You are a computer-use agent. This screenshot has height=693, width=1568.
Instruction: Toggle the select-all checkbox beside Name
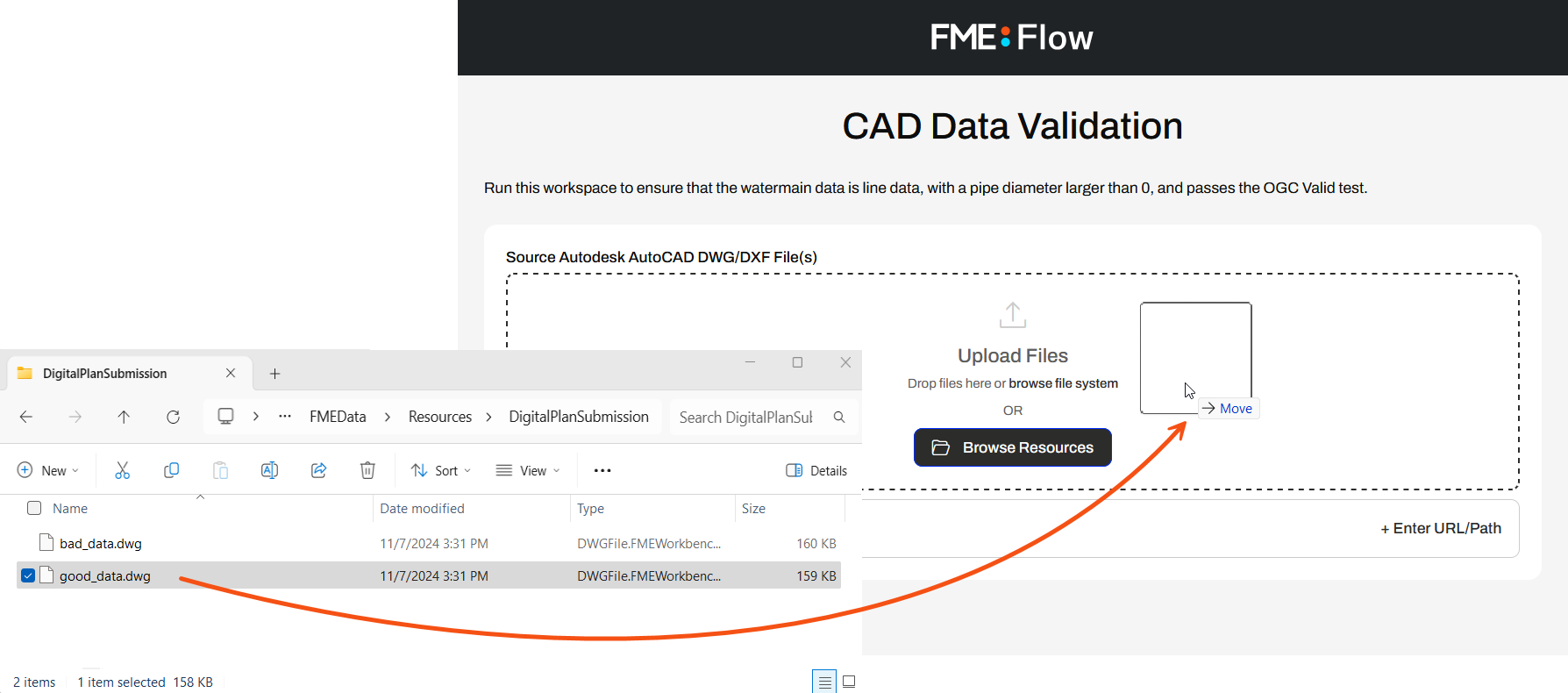pos(34,508)
